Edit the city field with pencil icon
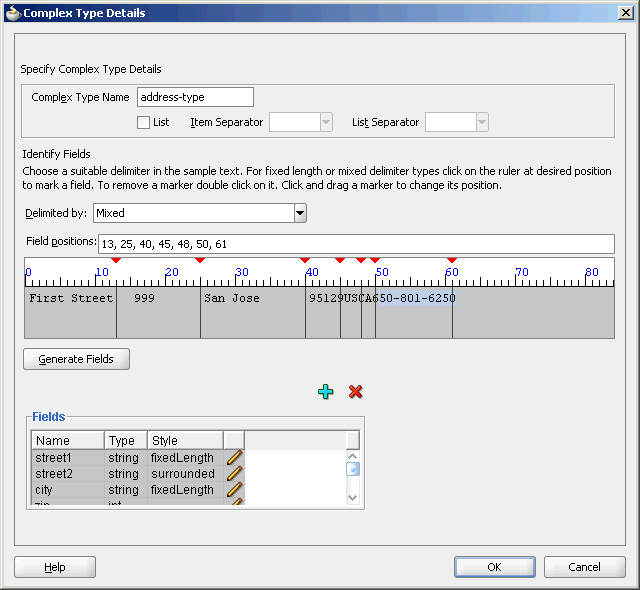This screenshot has height=590, width=640. (234, 489)
